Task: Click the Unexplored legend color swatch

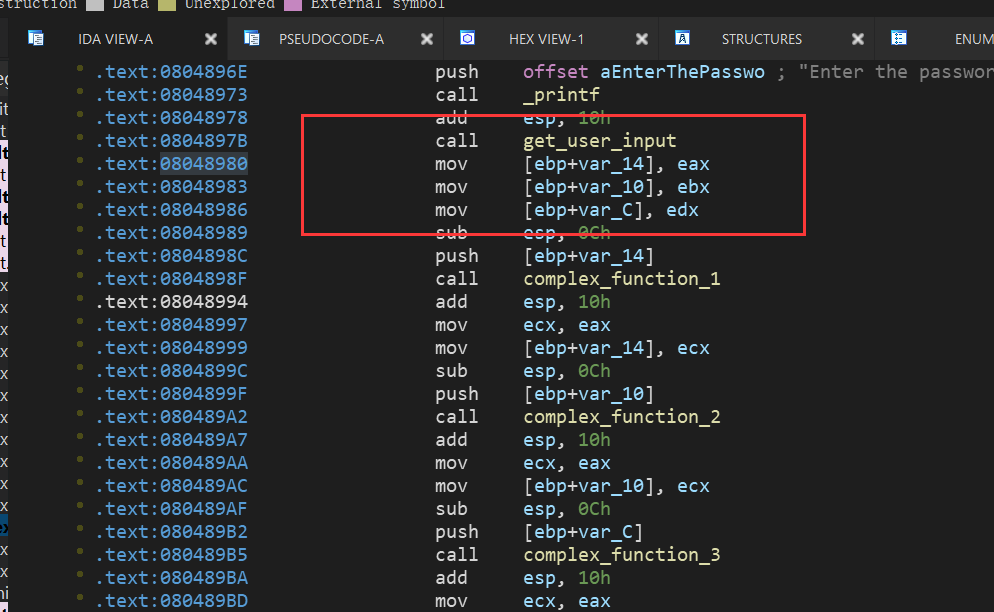Action: pos(167,5)
